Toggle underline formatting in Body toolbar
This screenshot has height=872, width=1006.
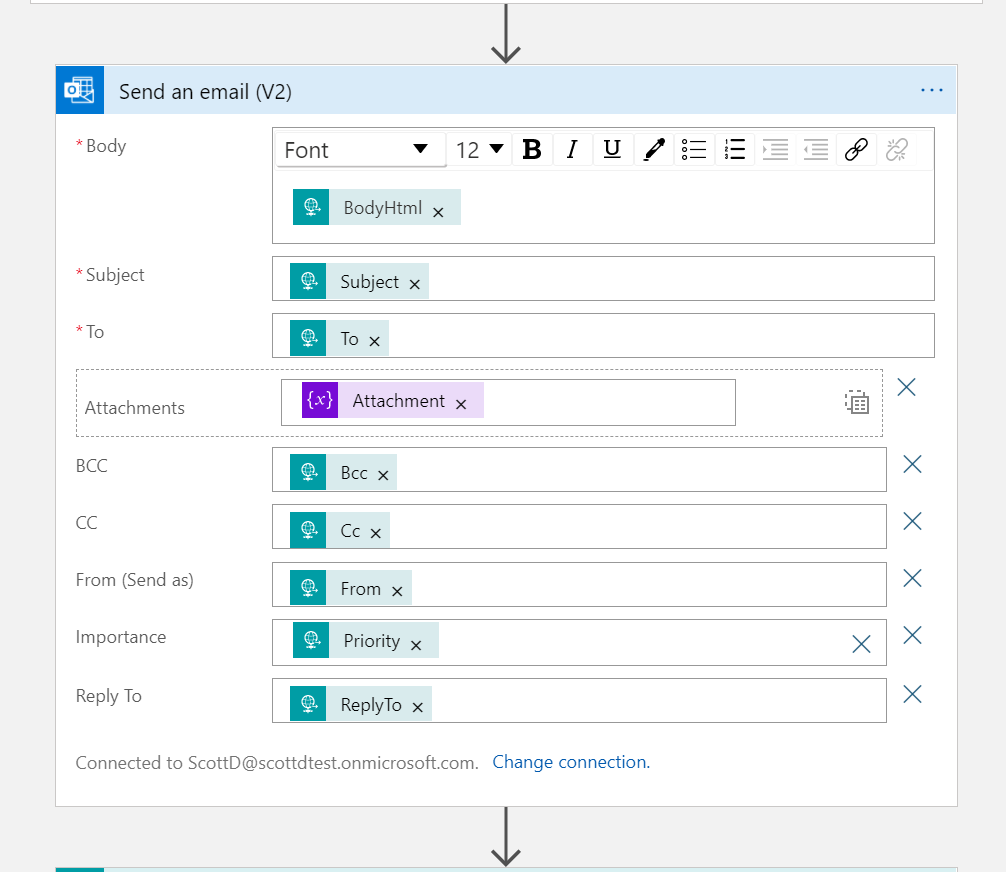click(613, 150)
